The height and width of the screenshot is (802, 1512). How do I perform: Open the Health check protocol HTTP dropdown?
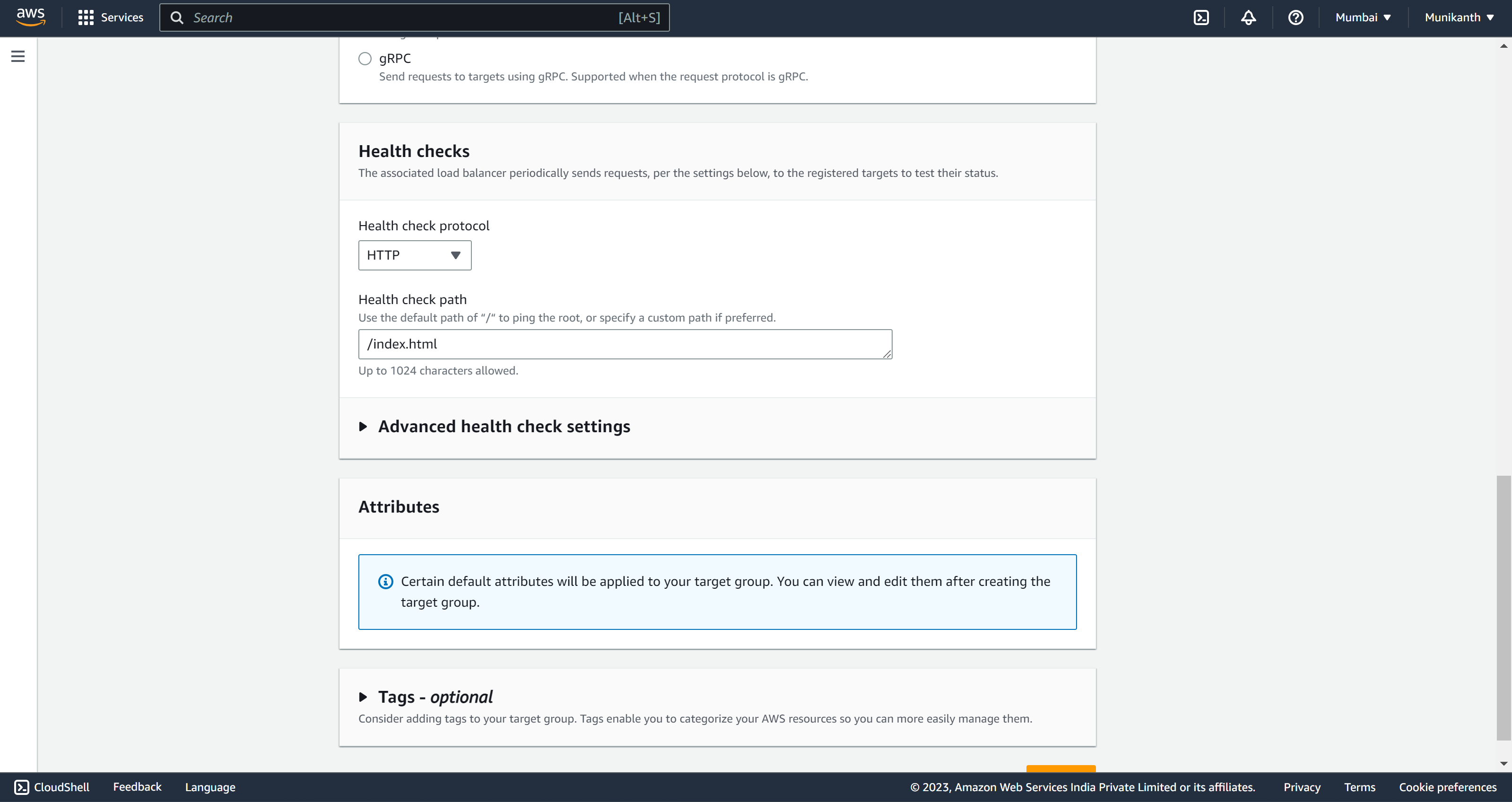click(x=414, y=255)
